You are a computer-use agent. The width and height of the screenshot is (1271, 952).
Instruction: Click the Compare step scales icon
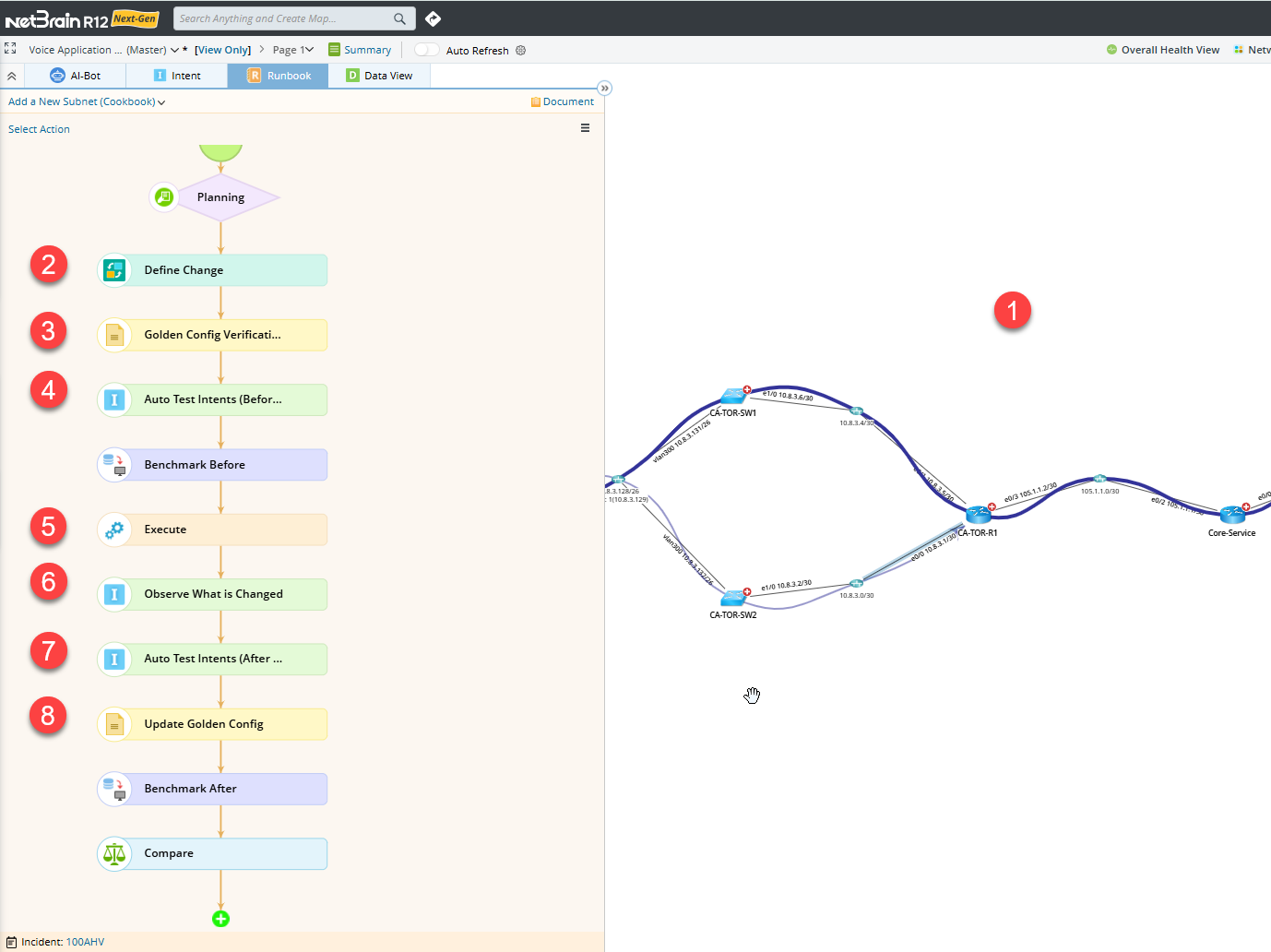[x=114, y=853]
